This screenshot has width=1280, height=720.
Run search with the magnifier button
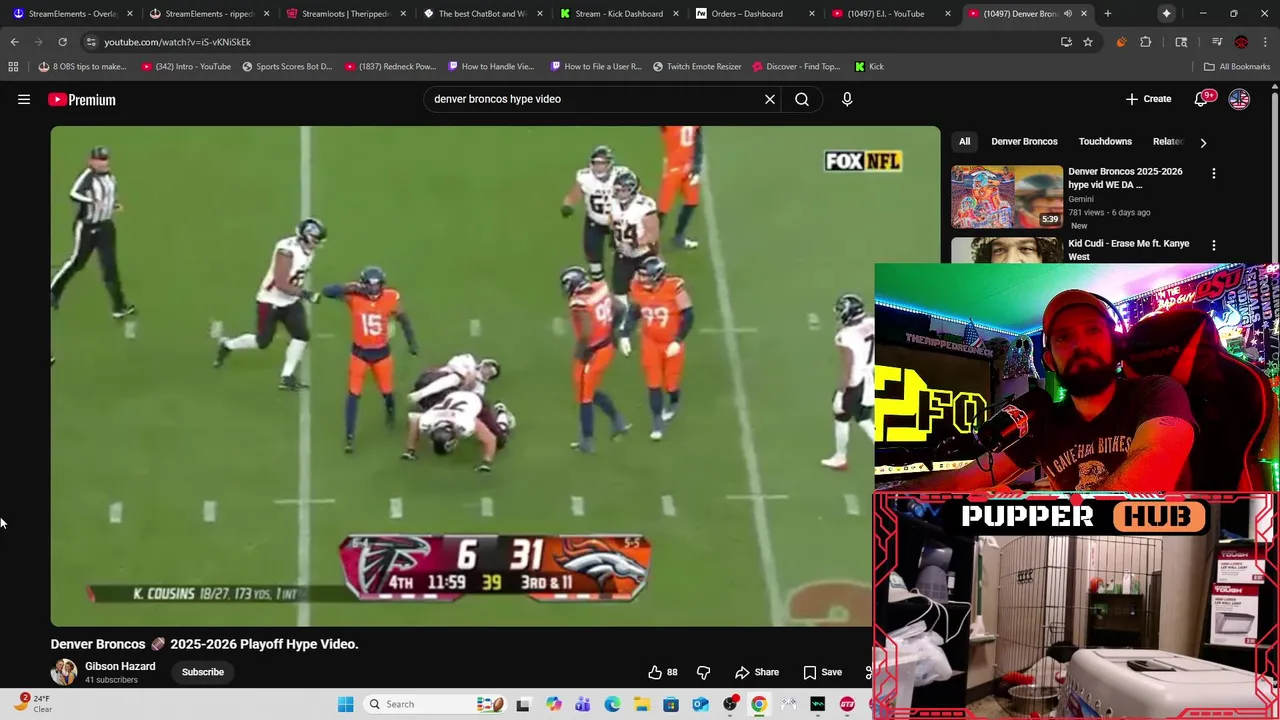(802, 99)
